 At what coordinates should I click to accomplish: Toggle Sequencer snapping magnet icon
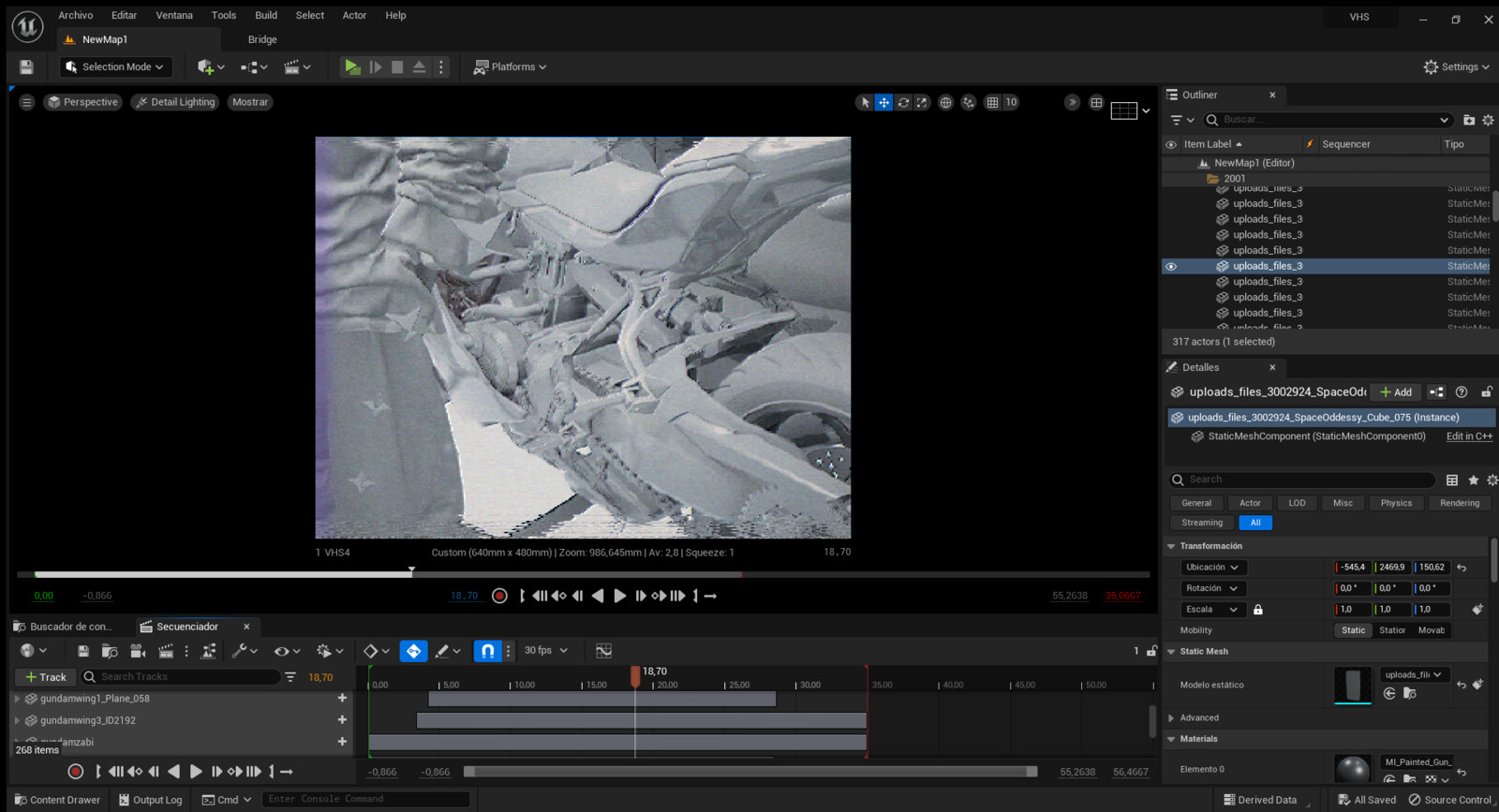[x=487, y=650]
